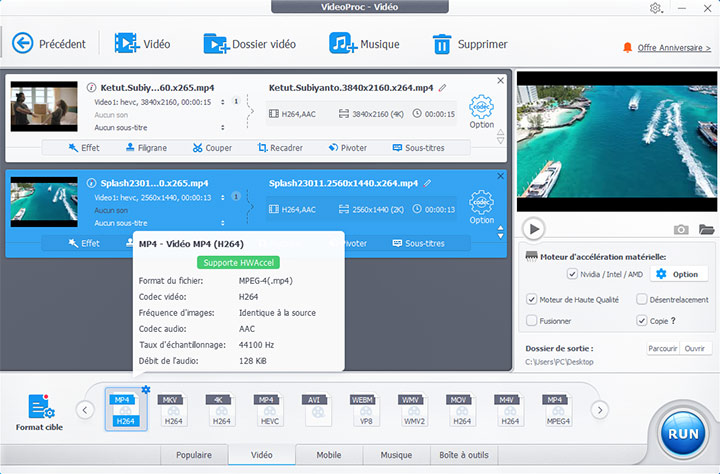Take a snapshot with the camera icon
Screen dimensions: 720x474
[681, 229]
